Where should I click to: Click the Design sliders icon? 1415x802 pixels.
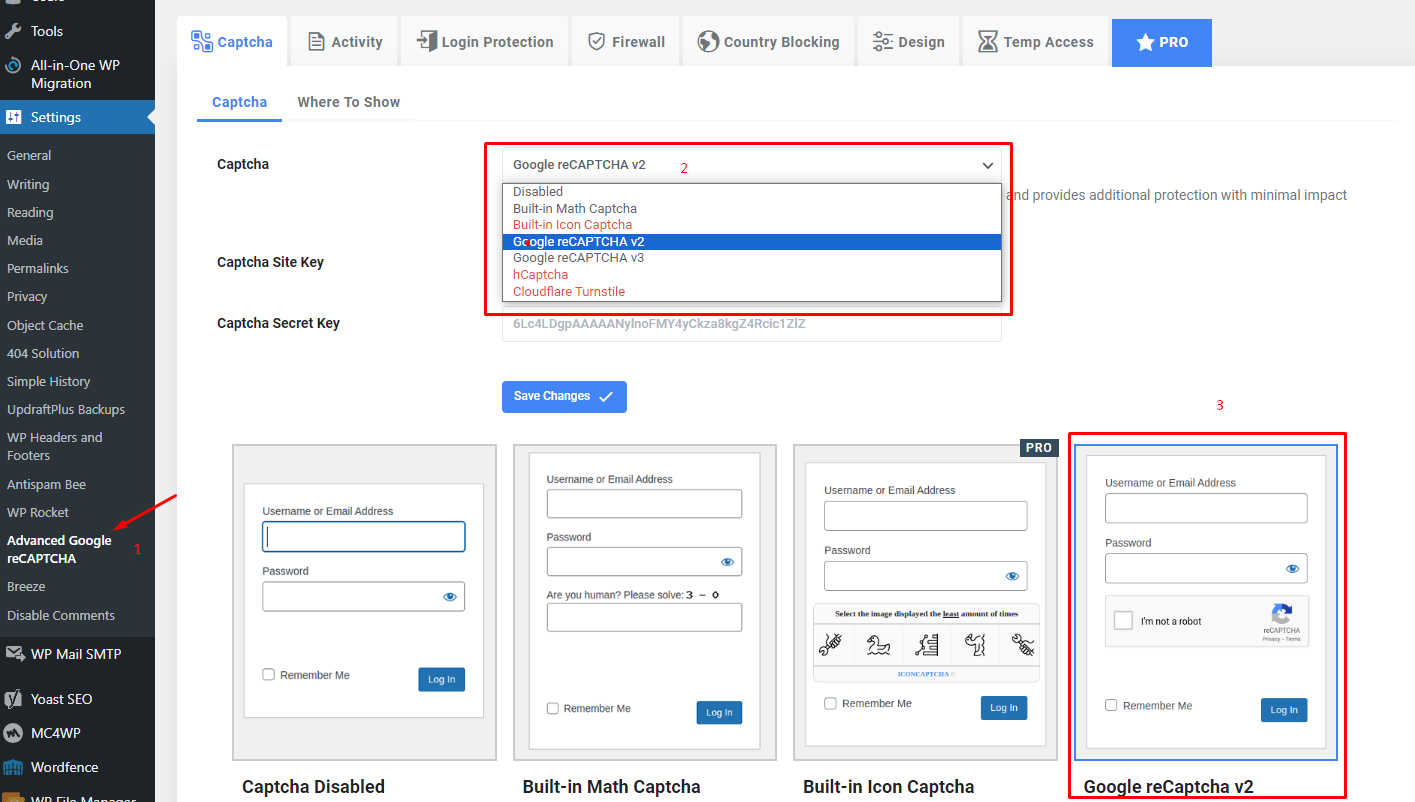click(882, 42)
